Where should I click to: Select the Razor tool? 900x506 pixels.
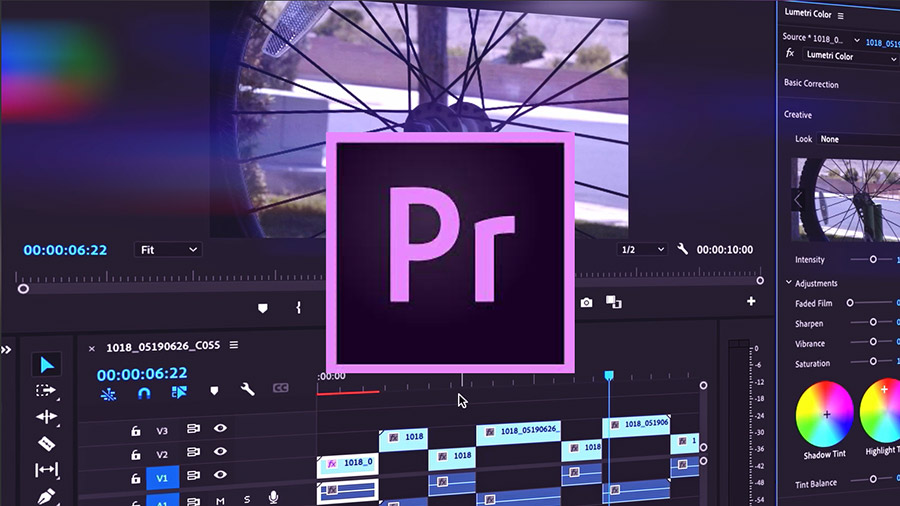[x=46, y=443]
